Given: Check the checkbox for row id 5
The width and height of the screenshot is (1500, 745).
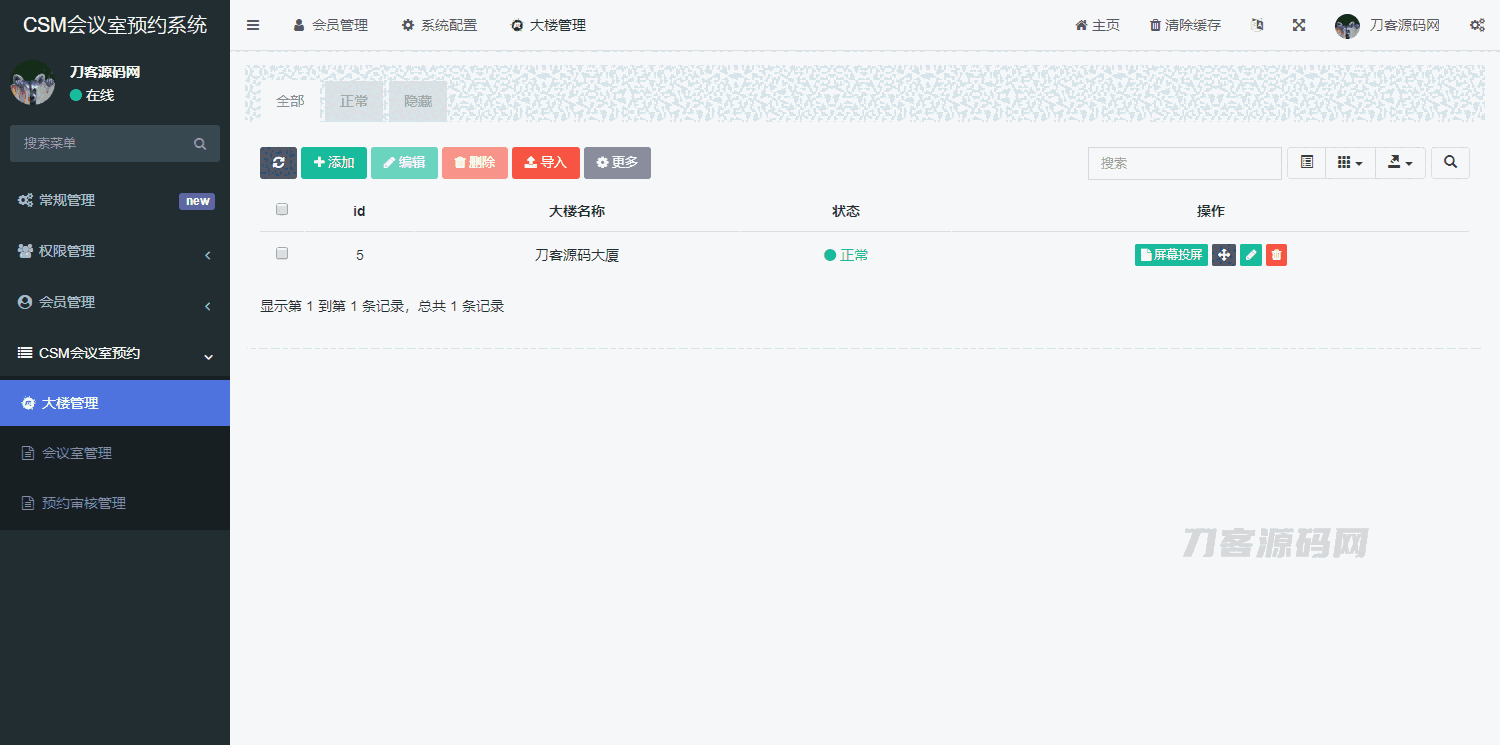Looking at the screenshot, I should tap(282, 254).
